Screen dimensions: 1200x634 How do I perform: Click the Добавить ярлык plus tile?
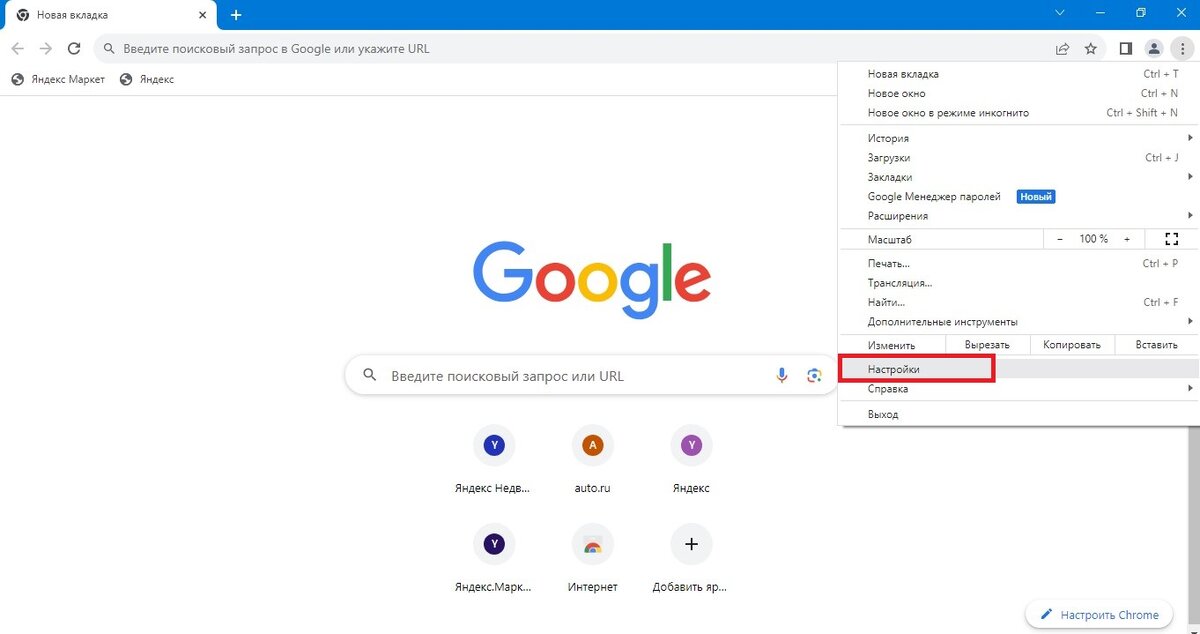[x=691, y=560]
